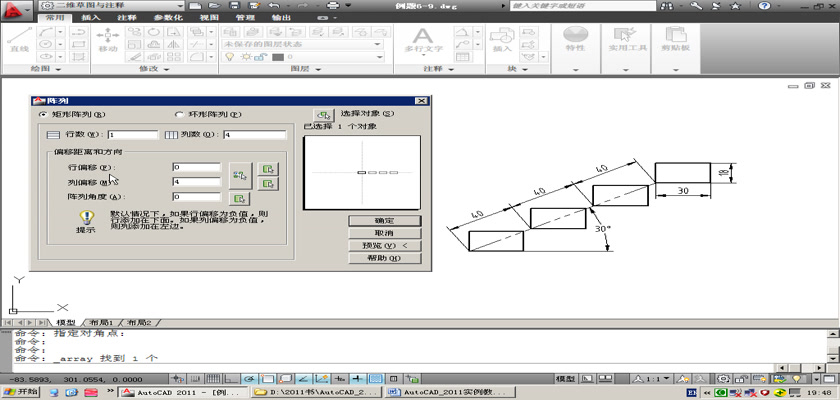Switch to the Output (输出) ribbon tab

pyautogui.click(x=281, y=18)
